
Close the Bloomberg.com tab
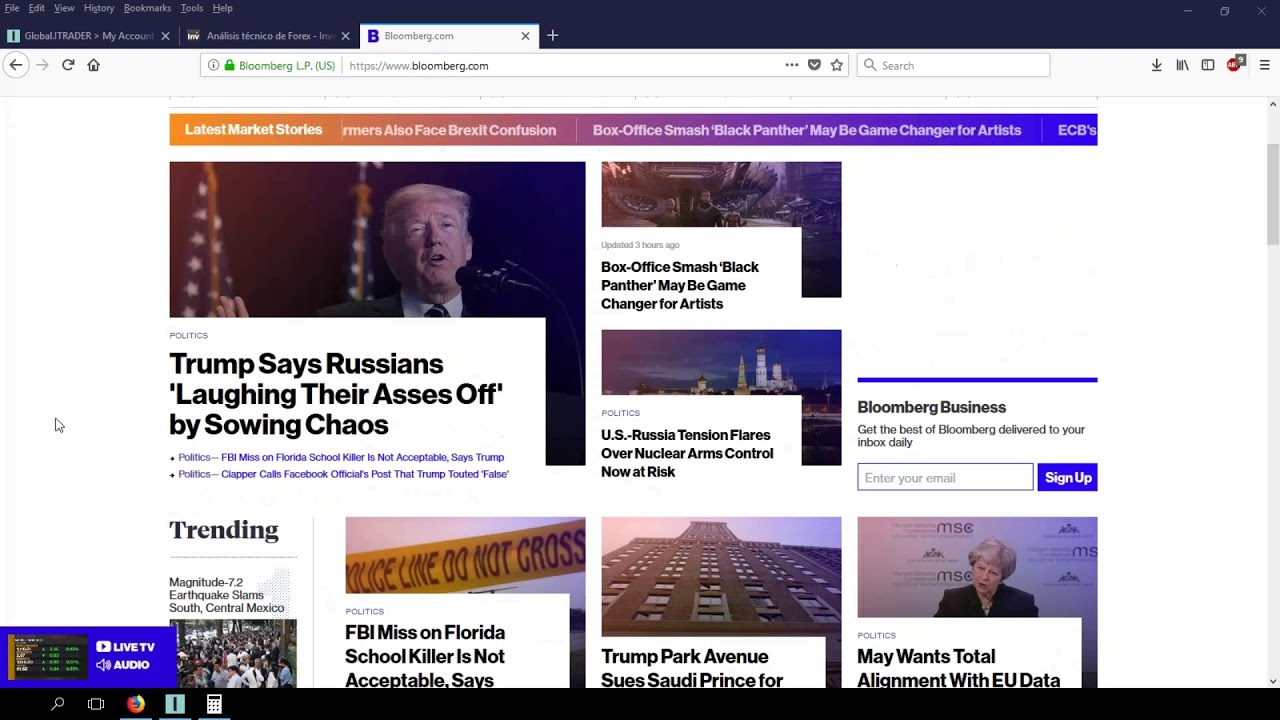[525, 36]
